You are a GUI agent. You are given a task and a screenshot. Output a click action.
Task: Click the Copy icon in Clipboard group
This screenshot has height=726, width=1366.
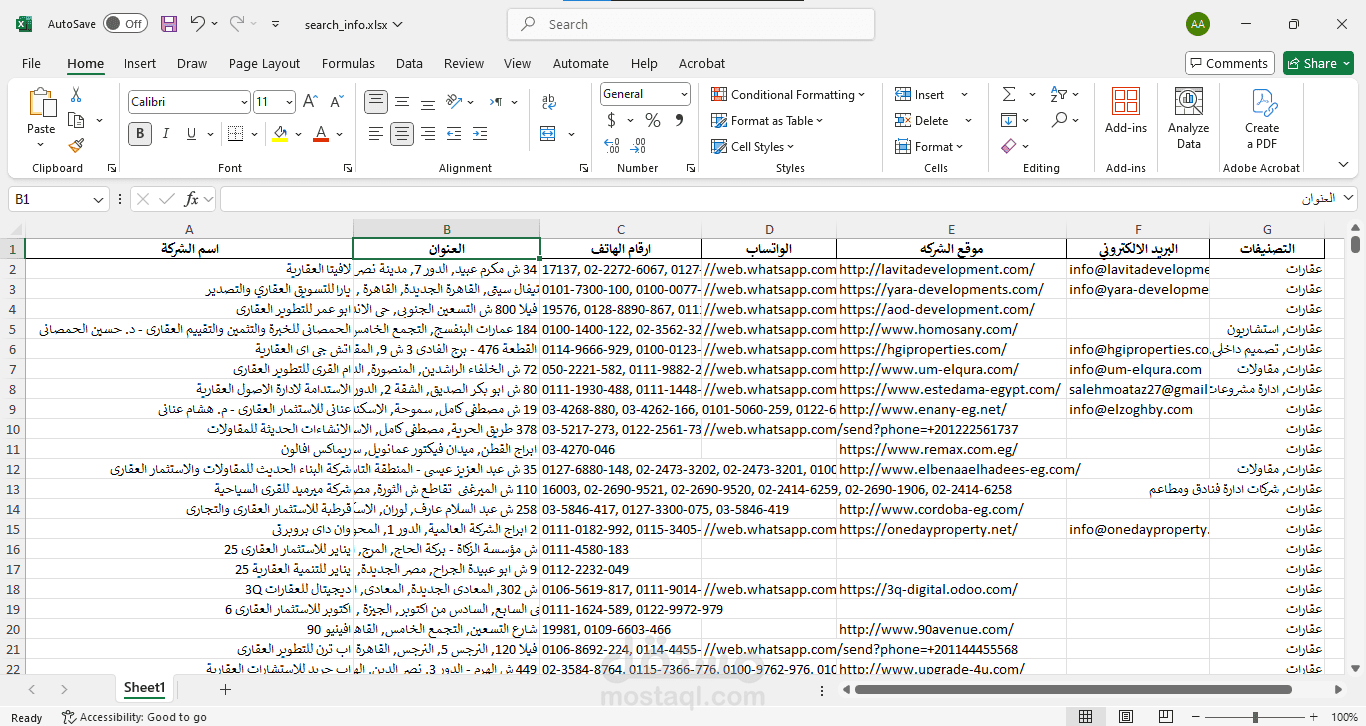click(x=76, y=120)
